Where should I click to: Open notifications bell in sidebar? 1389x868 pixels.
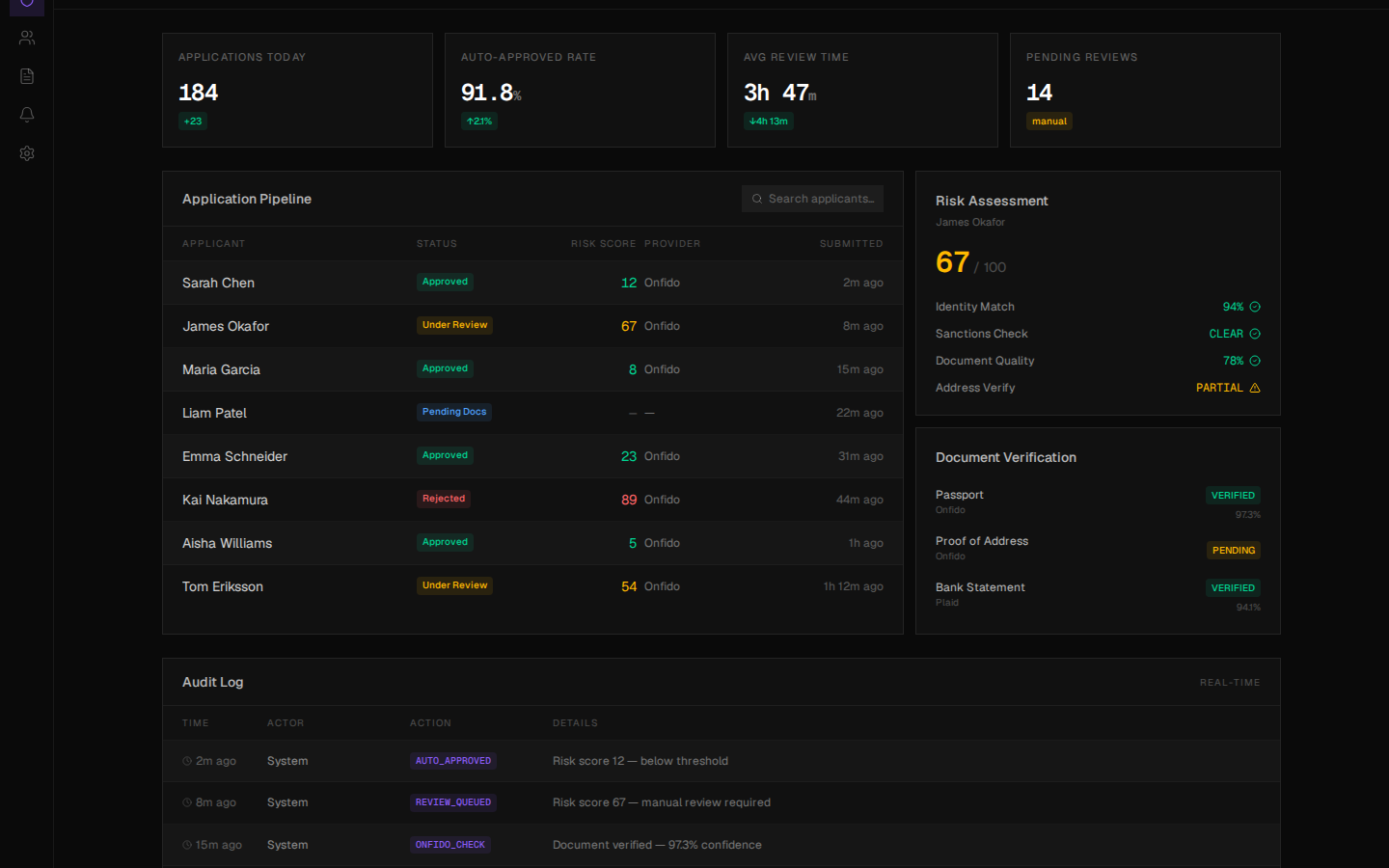point(27,115)
